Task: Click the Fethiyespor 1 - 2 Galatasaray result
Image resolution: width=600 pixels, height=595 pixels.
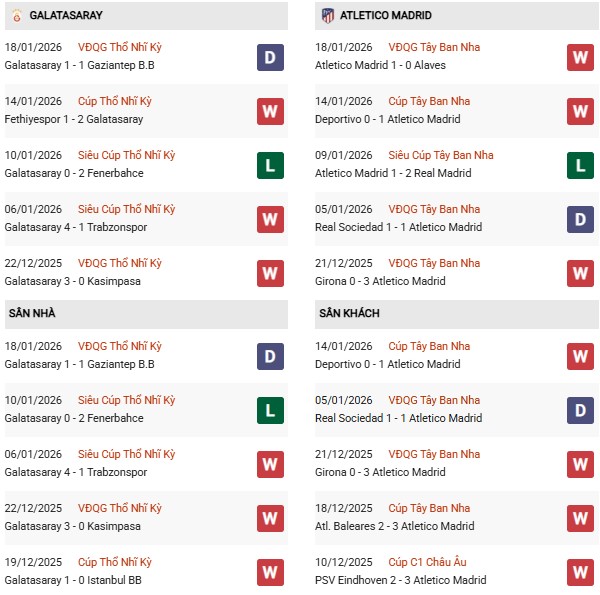Action: pos(73,119)
